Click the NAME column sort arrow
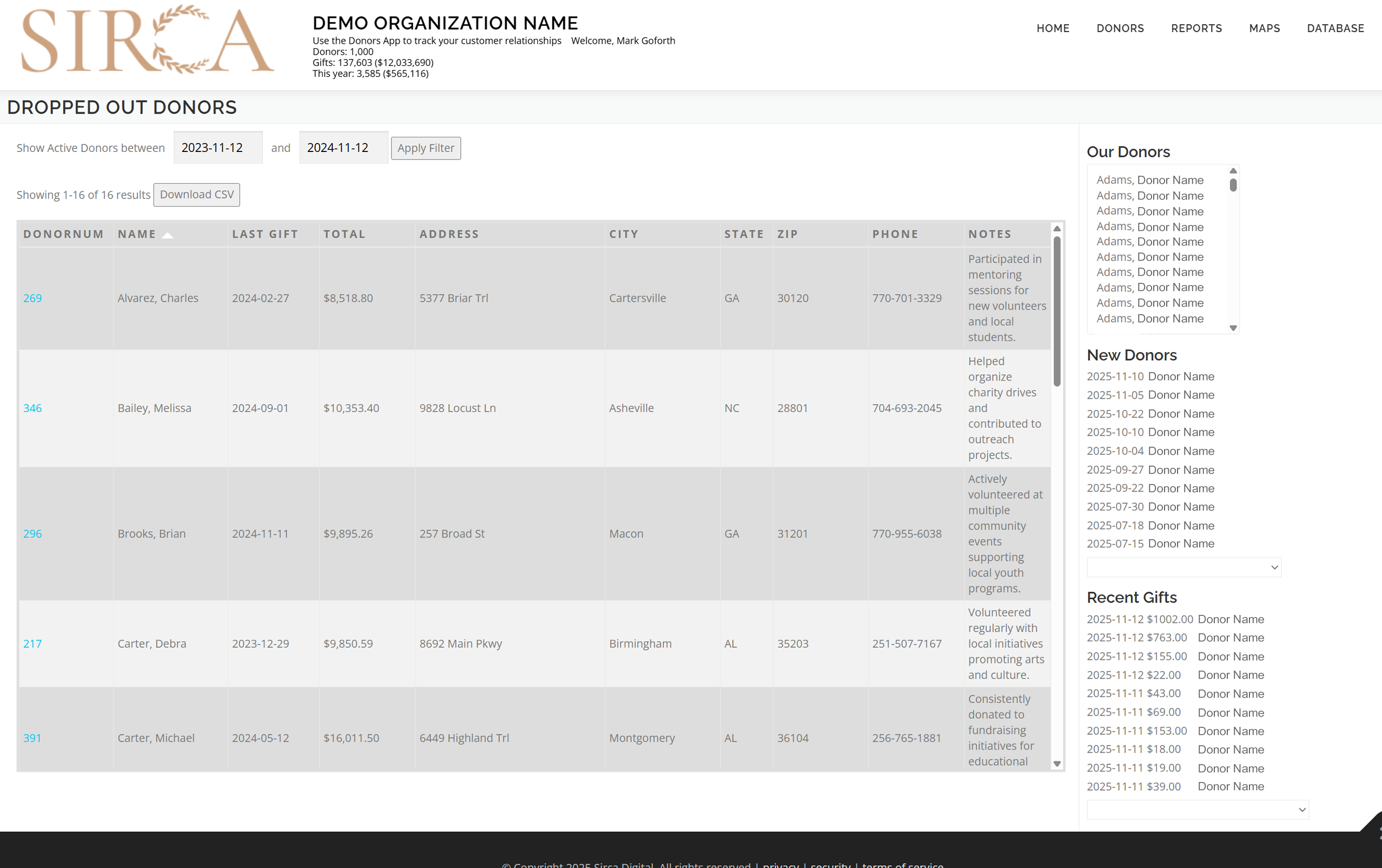The width and height of the screenshot is (1382, 868). [168, 235]
